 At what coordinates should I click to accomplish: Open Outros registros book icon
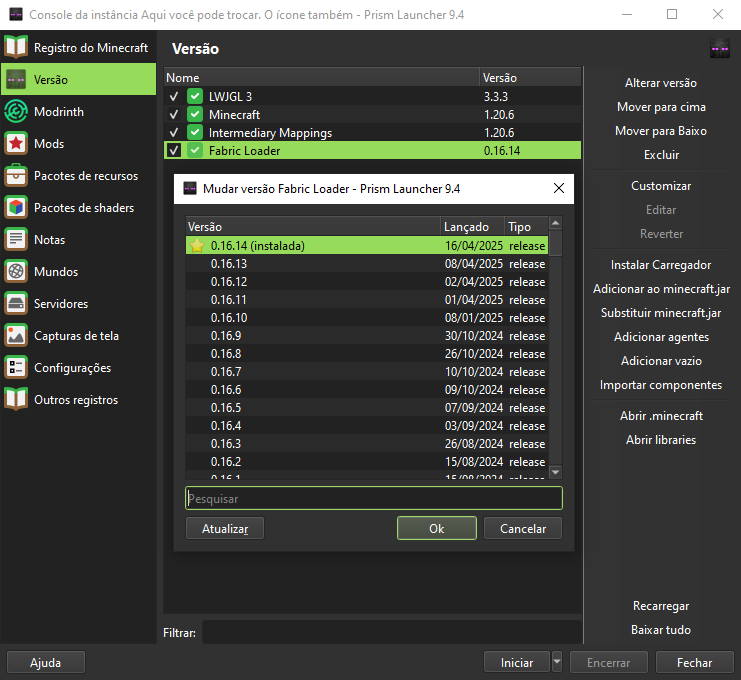click(16, 399)
